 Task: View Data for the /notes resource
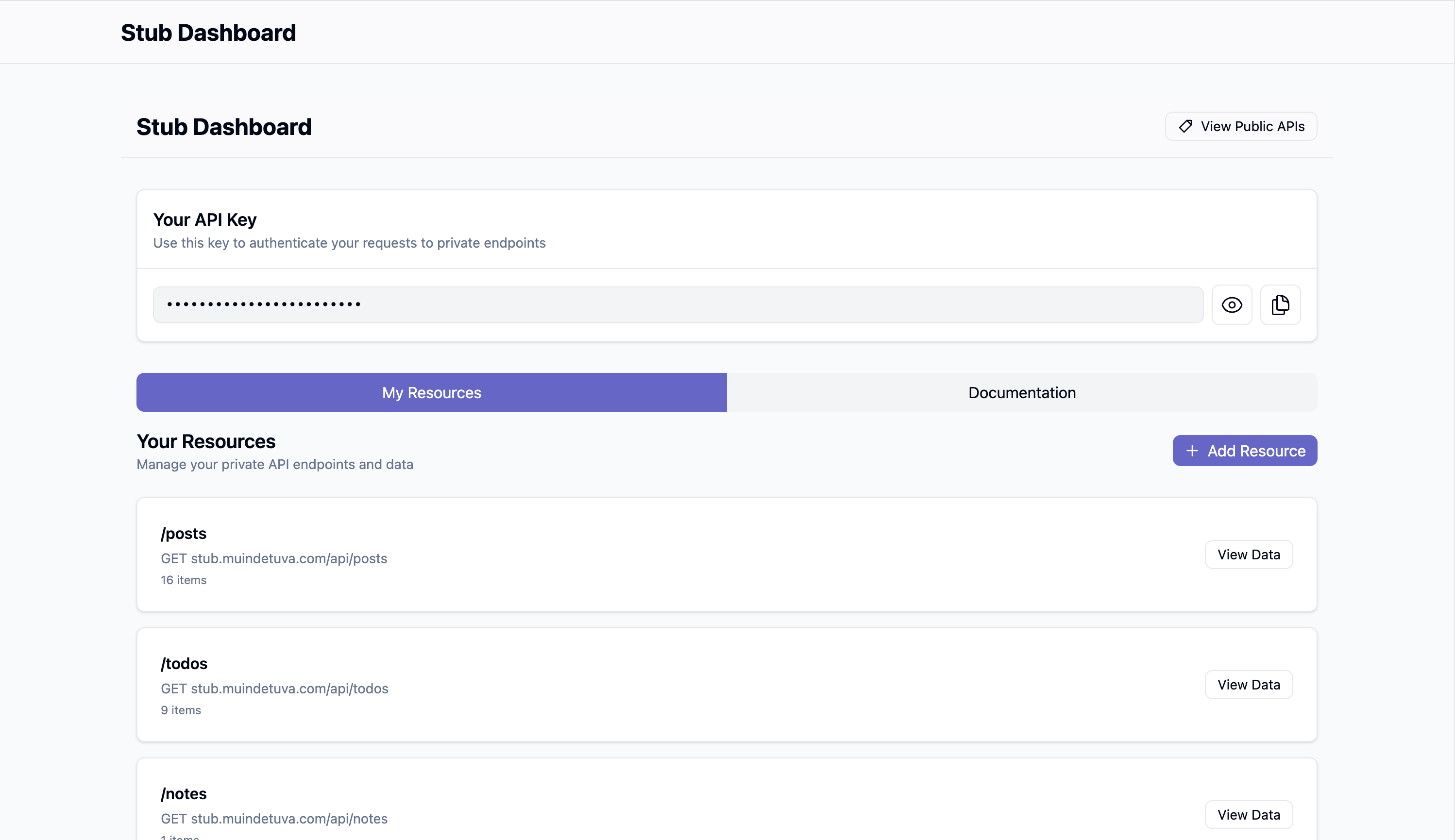pos(1248,815)
